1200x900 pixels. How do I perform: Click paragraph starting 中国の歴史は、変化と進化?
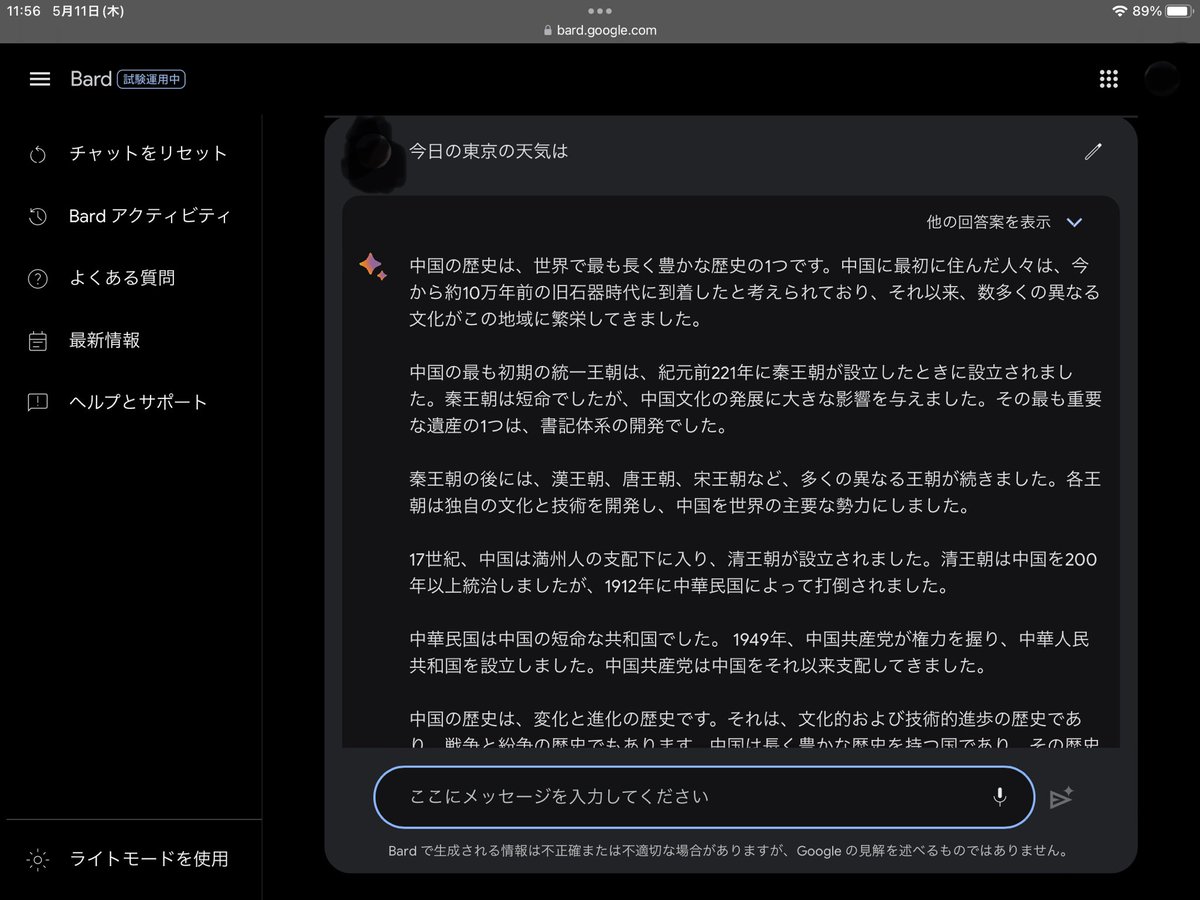pyautogui.click(x=755, y=731)
